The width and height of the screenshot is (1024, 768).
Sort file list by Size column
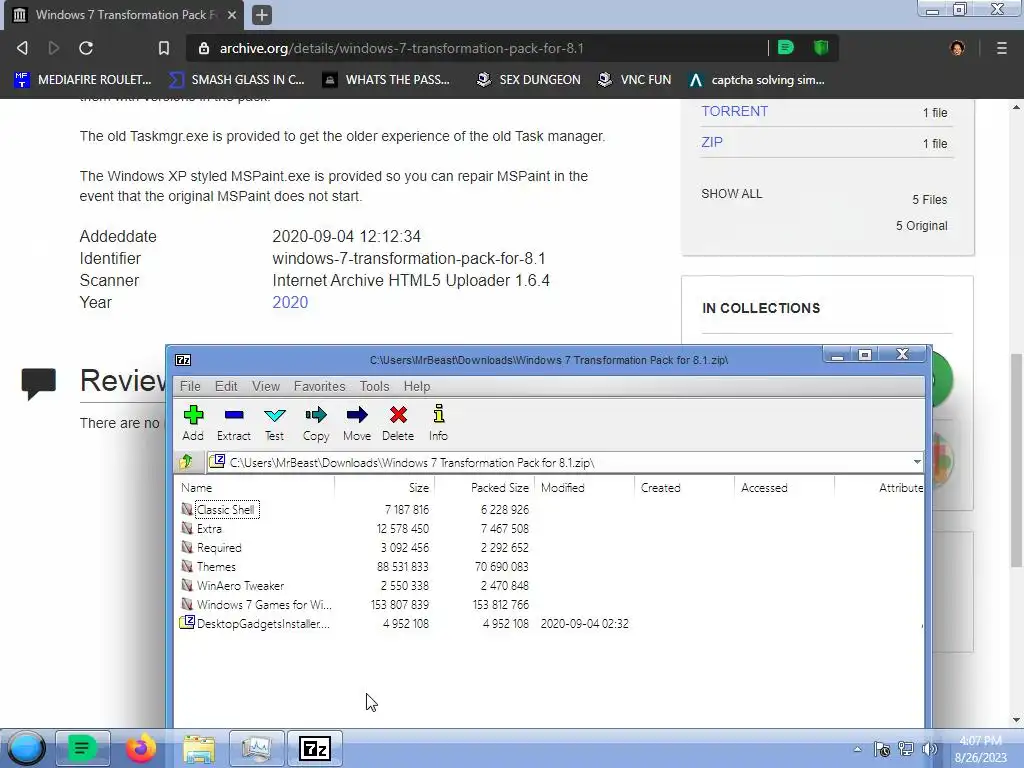pos(385,487)
